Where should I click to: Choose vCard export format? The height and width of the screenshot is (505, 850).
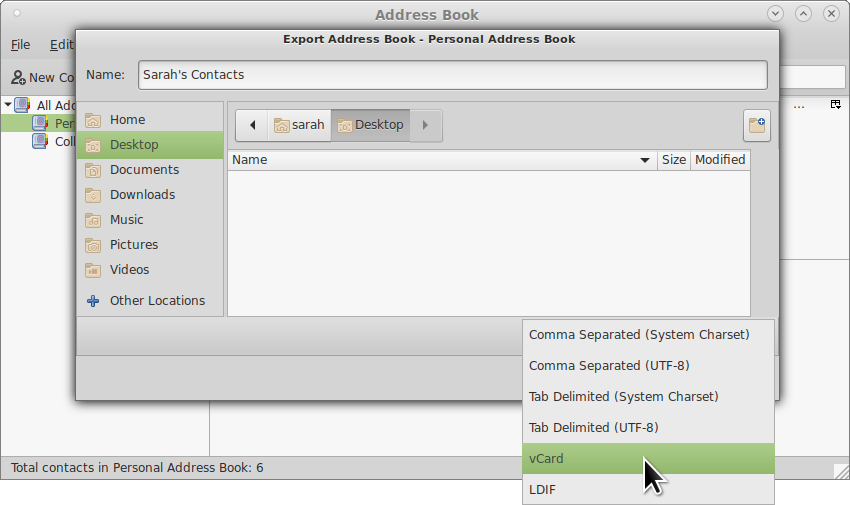546,459
